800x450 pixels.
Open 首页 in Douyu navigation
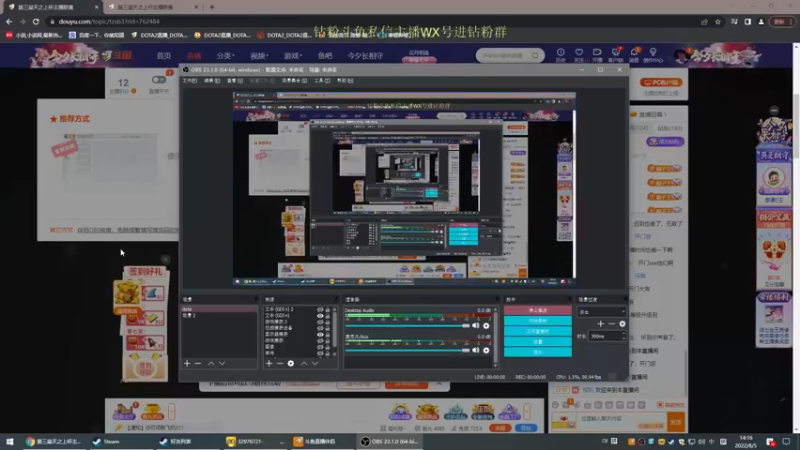(x=164, y=56)
